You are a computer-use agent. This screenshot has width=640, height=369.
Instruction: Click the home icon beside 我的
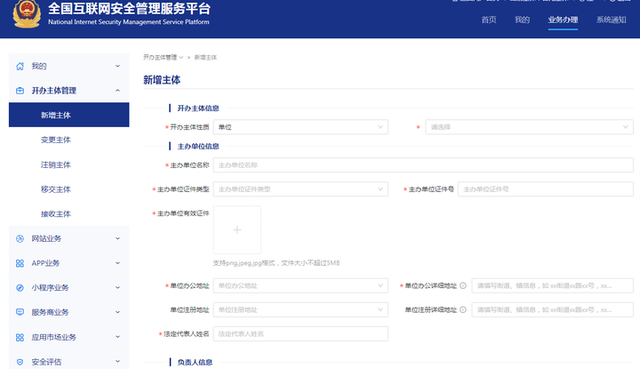[x=20, y=66]
